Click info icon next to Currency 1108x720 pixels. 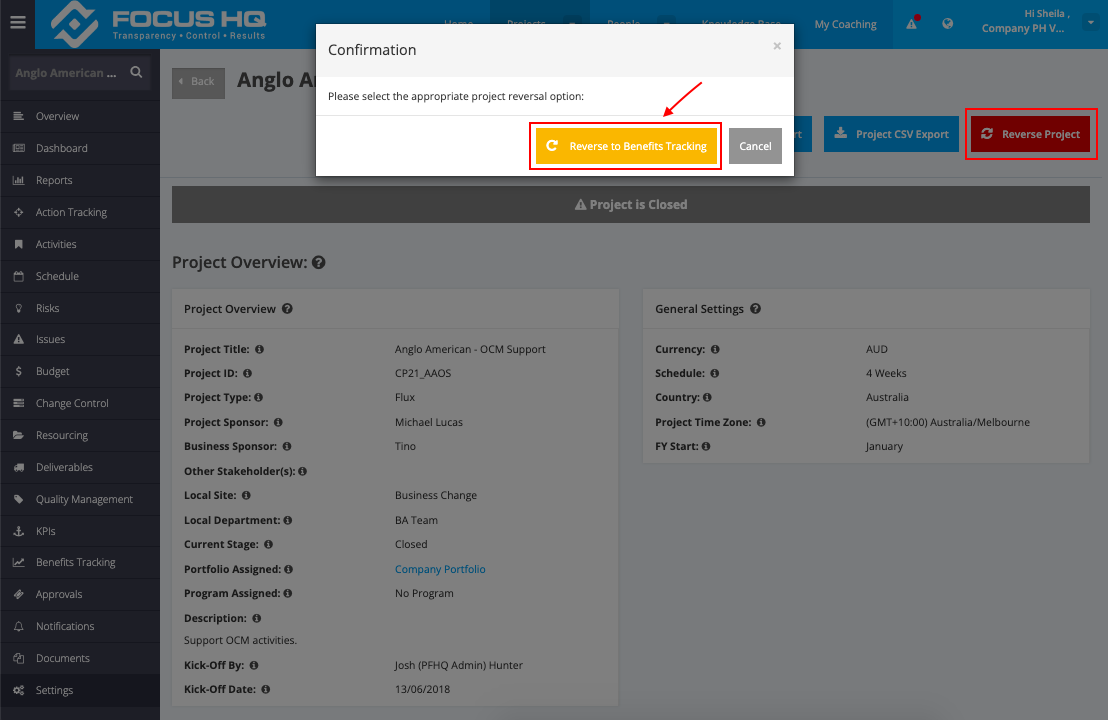(715, 349)
